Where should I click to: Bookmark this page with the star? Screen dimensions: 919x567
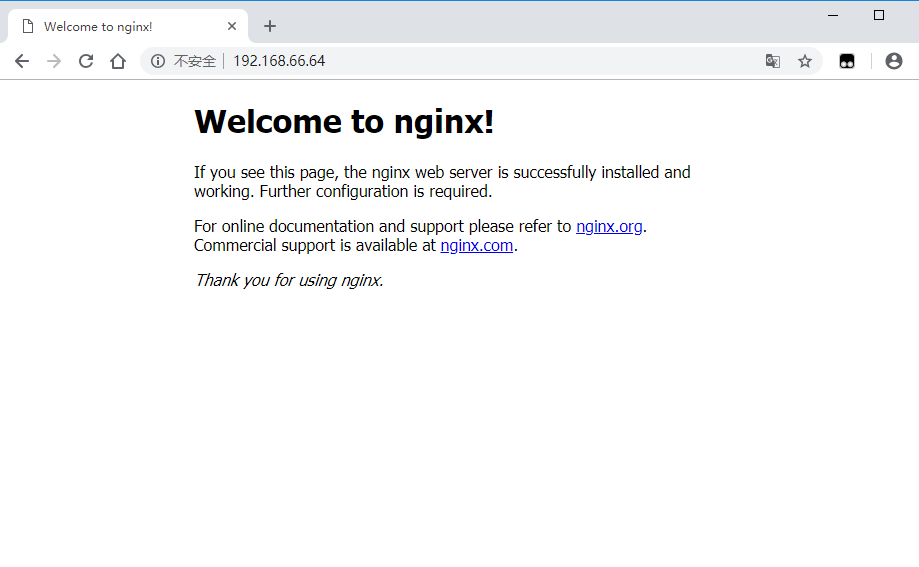805,61
